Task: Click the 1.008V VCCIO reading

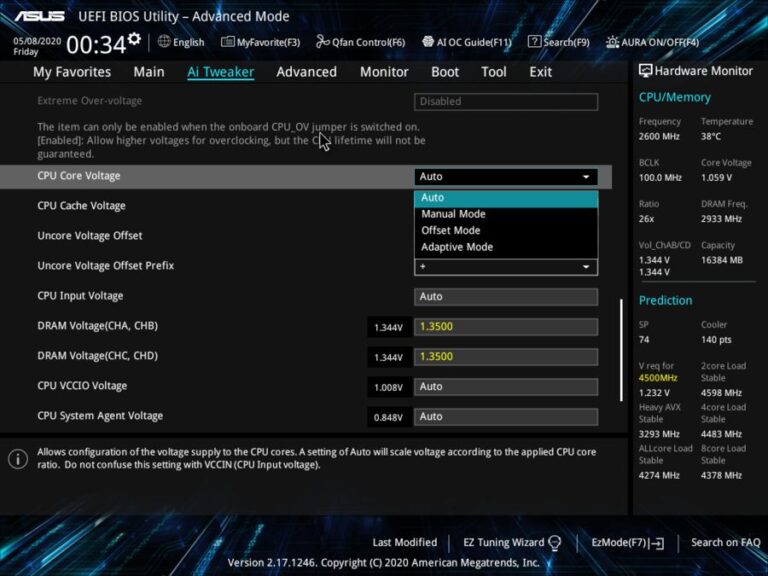Action: point(388,387)
